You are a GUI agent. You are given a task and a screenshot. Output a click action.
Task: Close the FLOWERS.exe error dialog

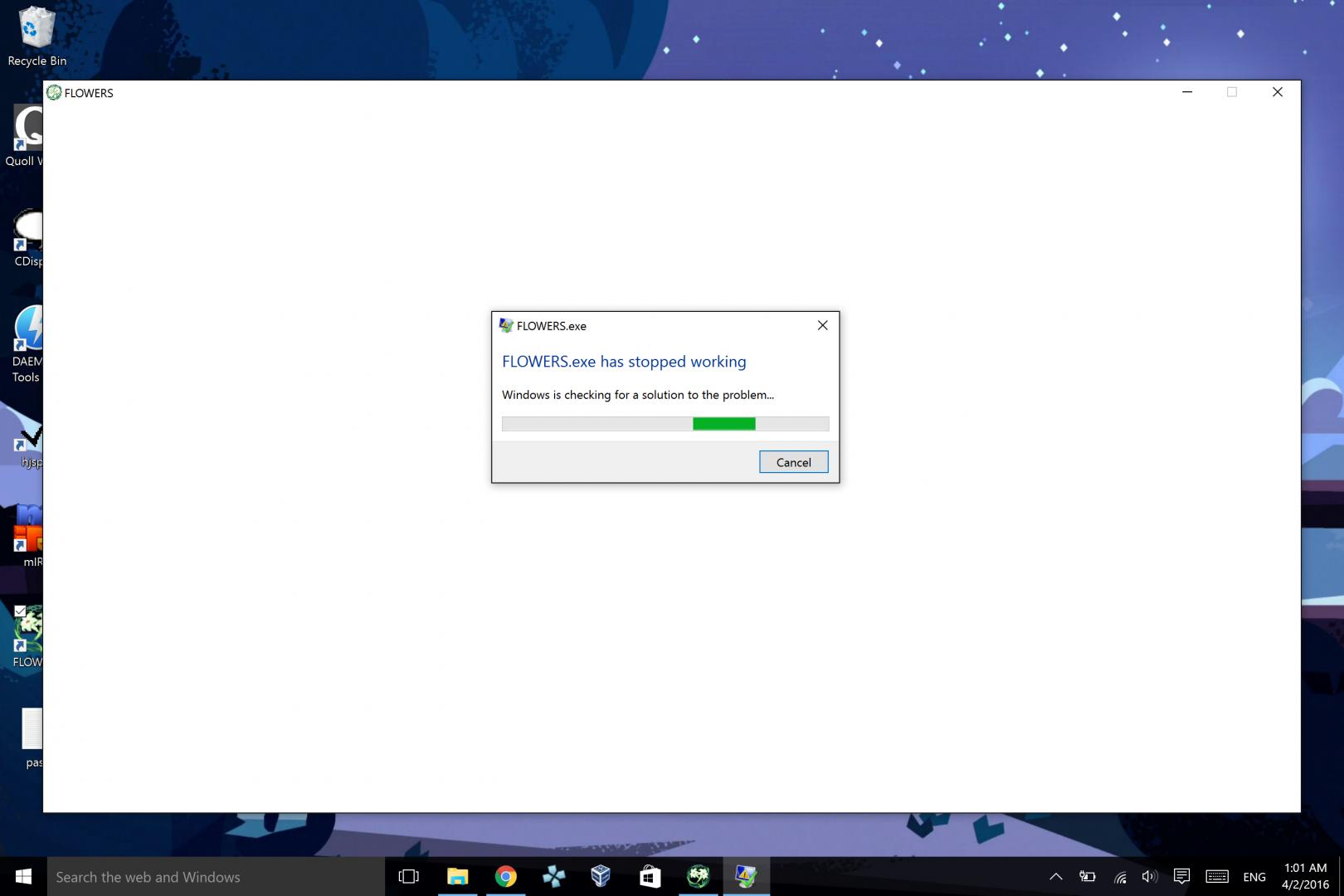point(822,325)
